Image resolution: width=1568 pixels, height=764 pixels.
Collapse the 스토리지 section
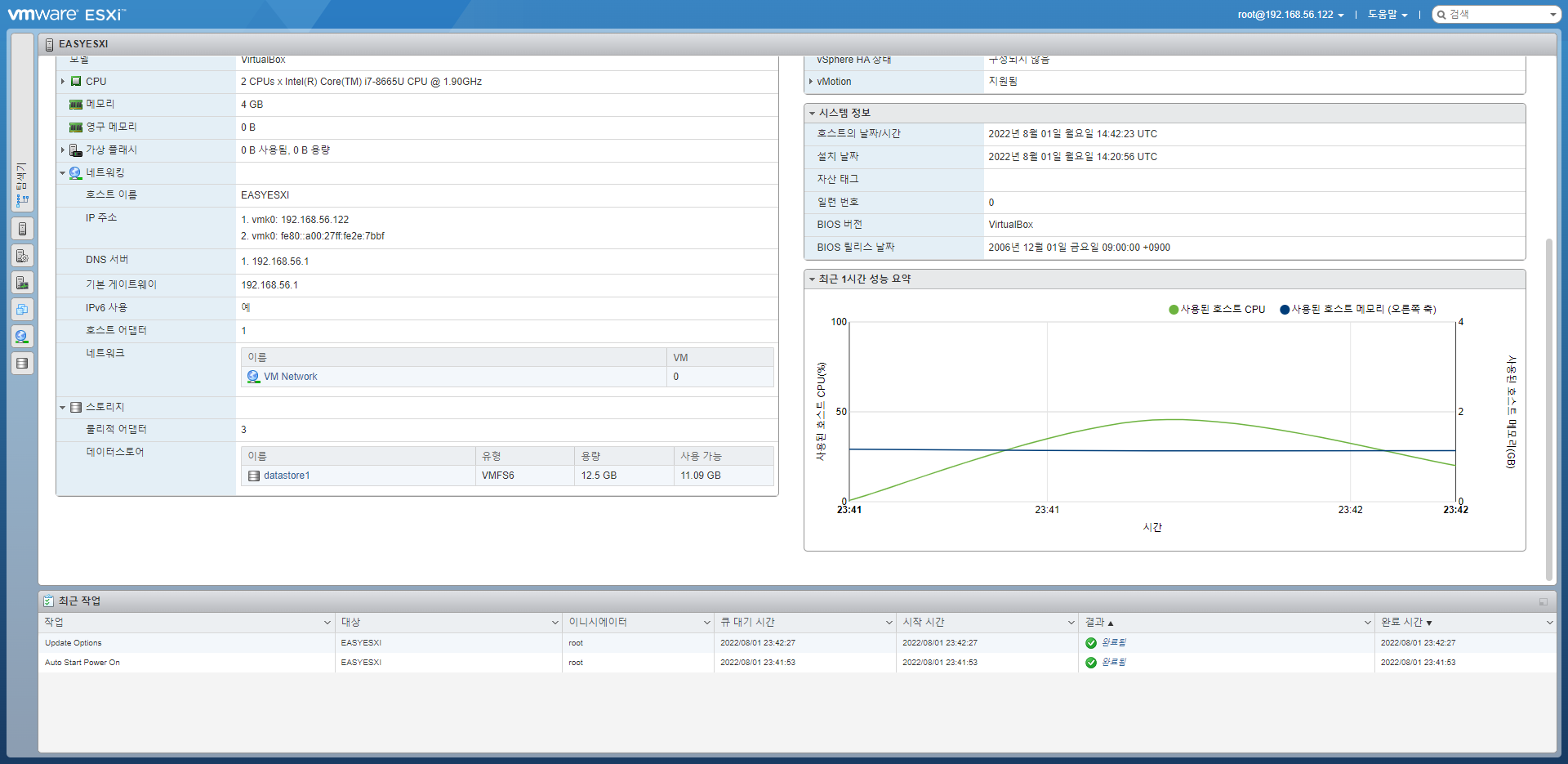[63, 407]
